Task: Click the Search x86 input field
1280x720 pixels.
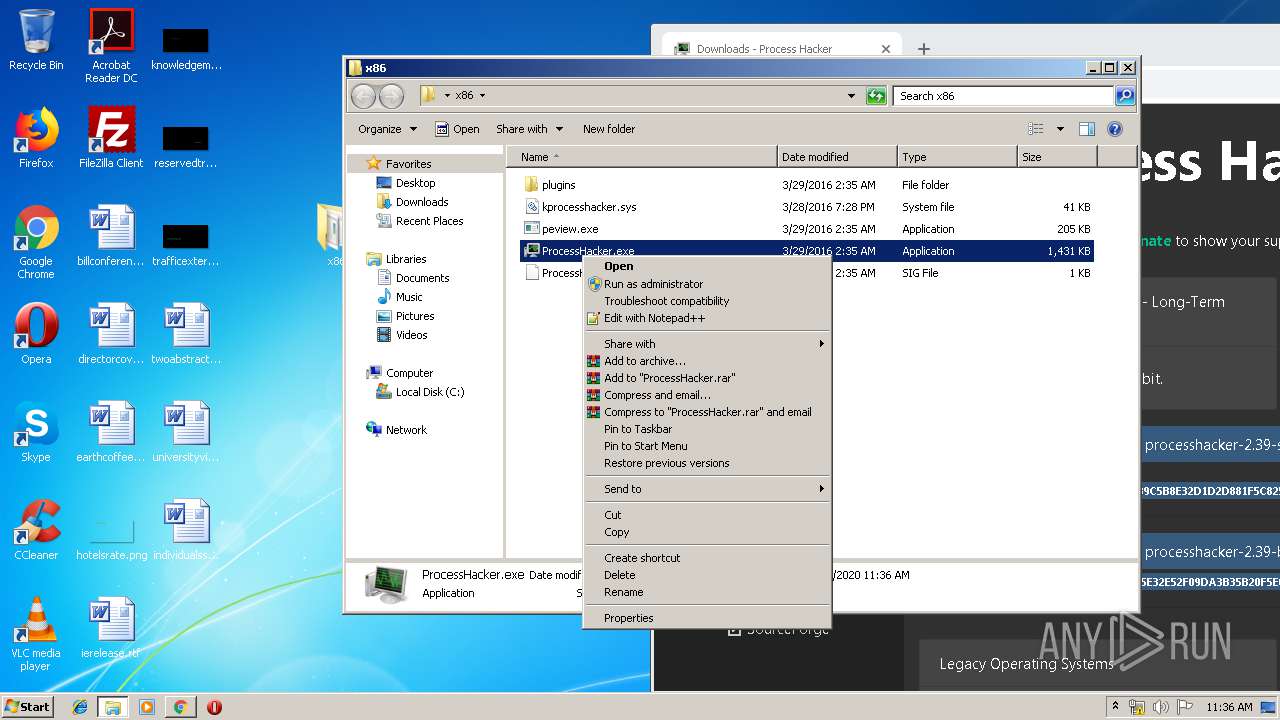Action: point(1003,96)
